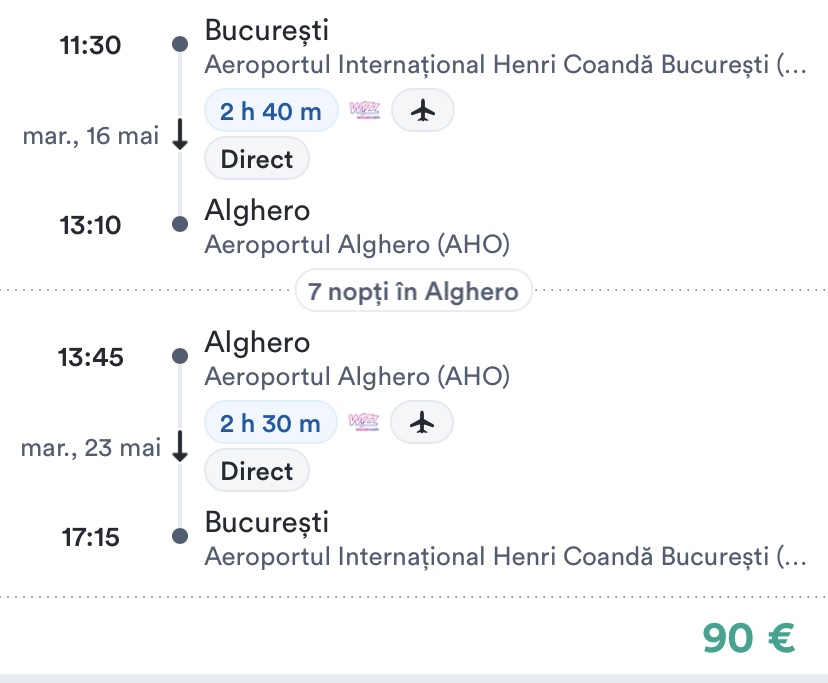
Task: Click the 17:15 arrival timeline dot
Action: (x=180, y=537)
